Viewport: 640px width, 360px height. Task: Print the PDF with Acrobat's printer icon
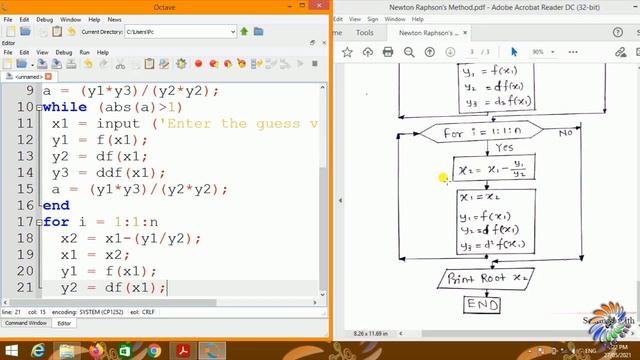(388, 52)
